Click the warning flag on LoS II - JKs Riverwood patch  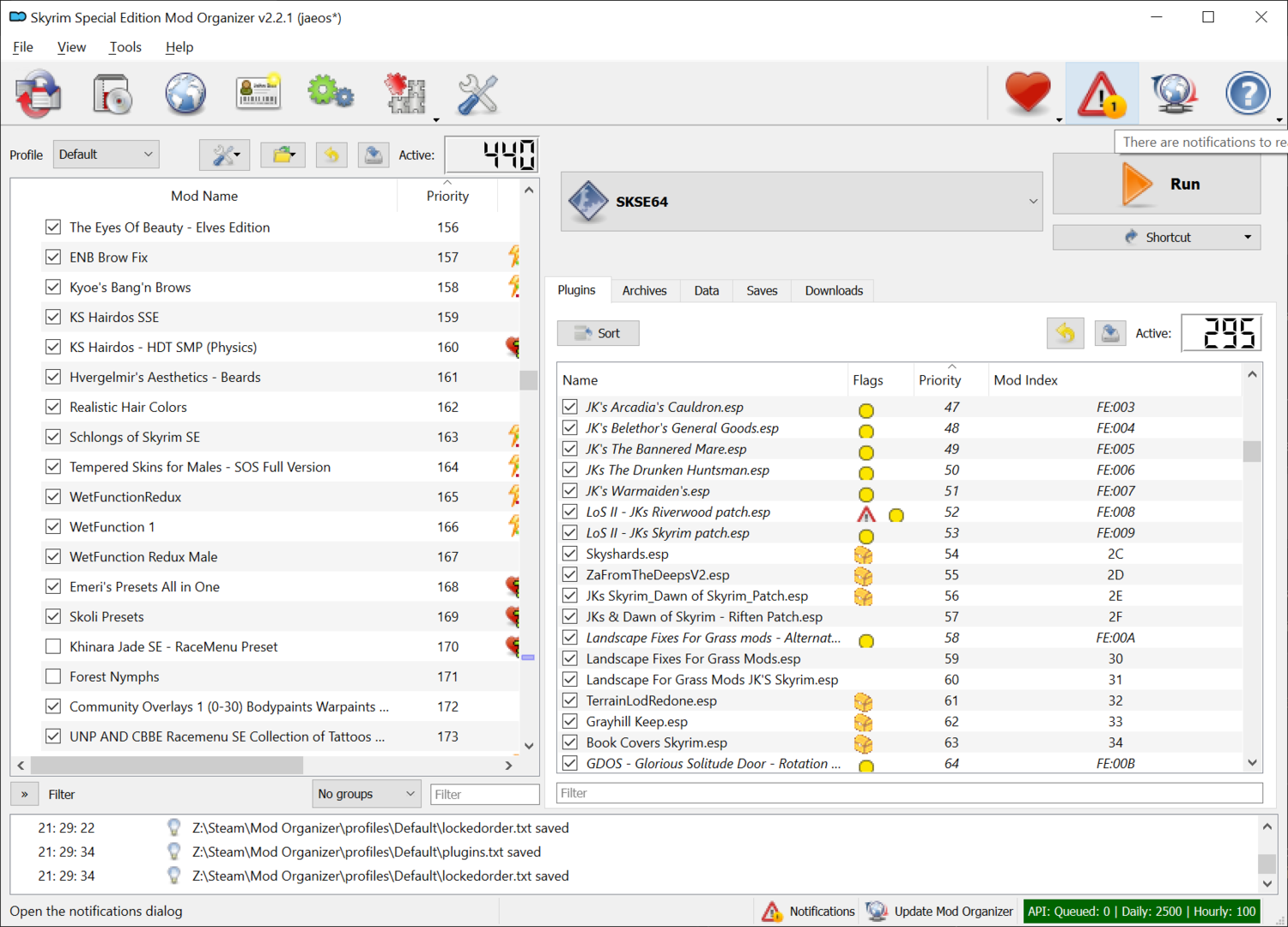(866, 513)
